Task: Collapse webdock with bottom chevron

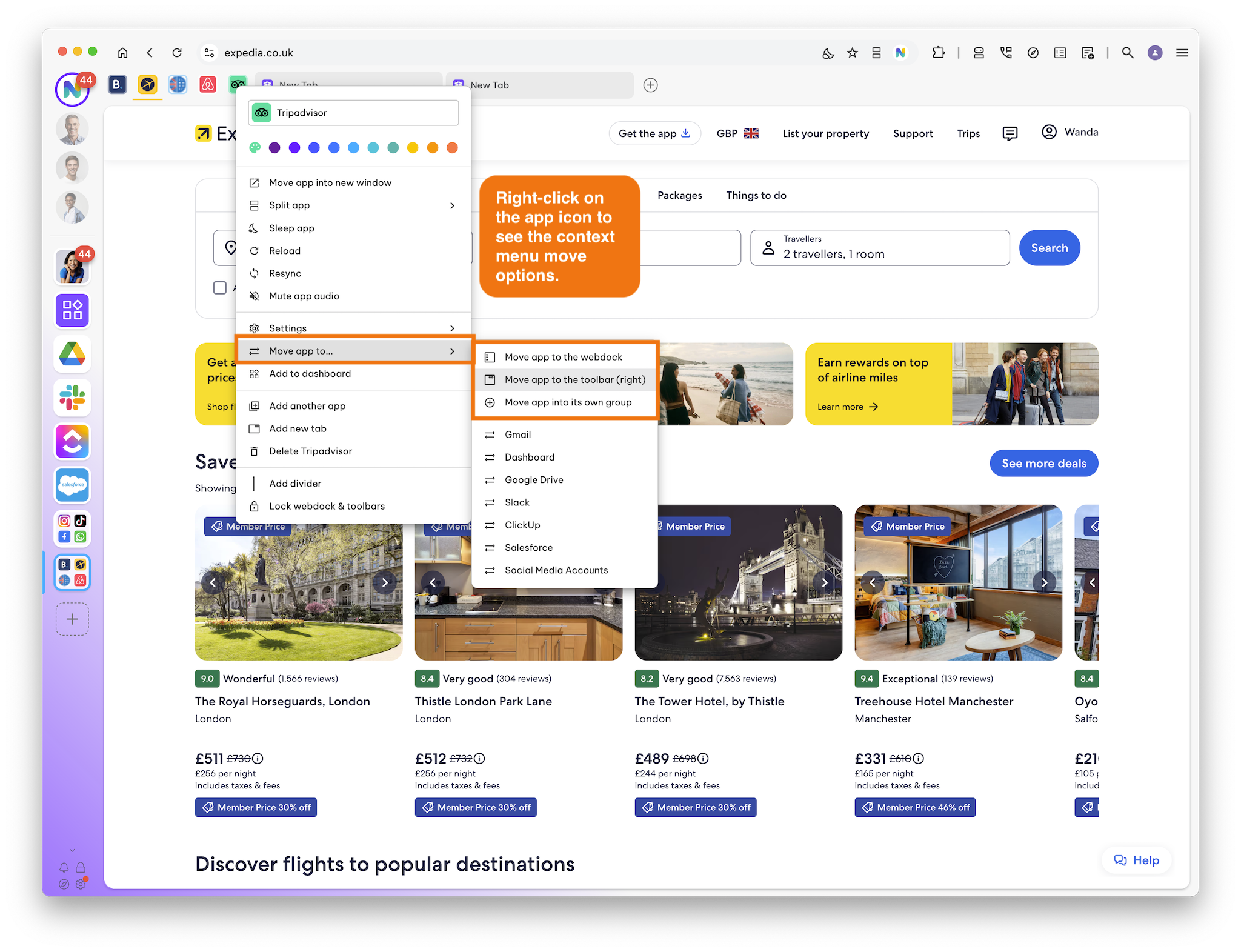Action: click(72, 850)
